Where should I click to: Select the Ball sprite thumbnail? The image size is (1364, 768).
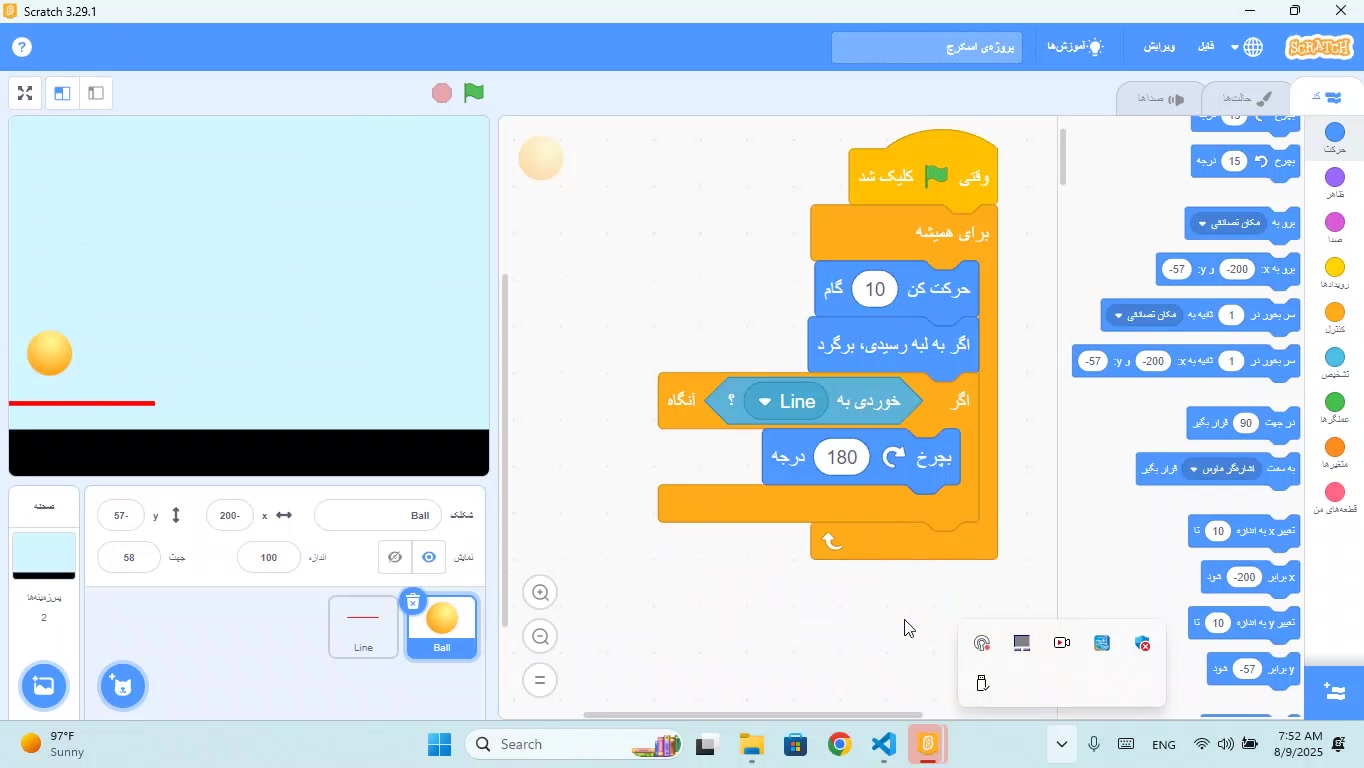442,627
